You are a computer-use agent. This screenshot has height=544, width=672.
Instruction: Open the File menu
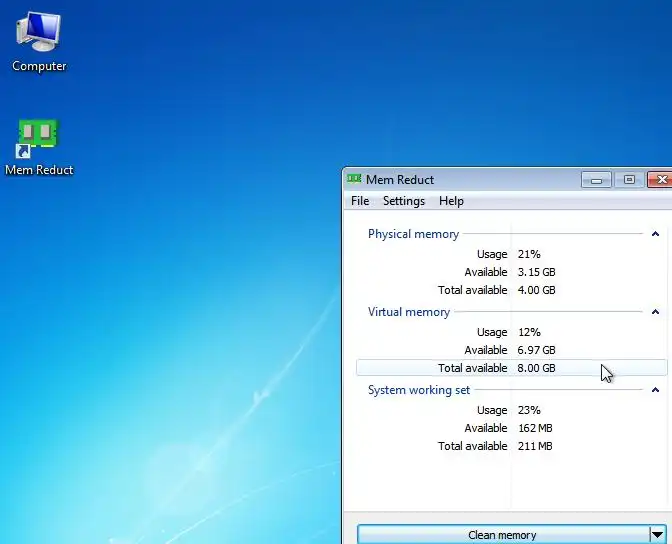360,201
